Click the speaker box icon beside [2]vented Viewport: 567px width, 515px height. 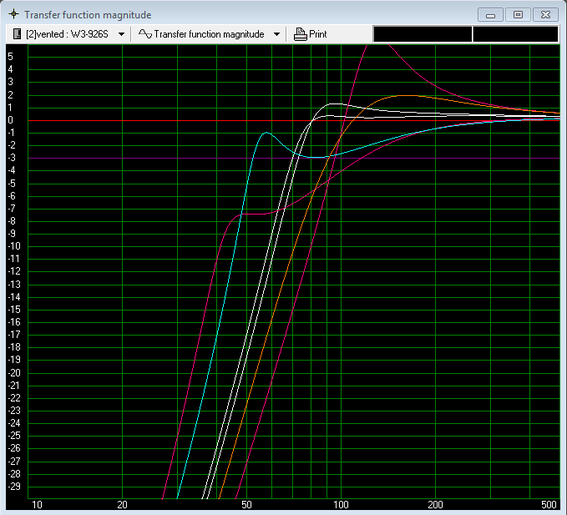[17, 34]
